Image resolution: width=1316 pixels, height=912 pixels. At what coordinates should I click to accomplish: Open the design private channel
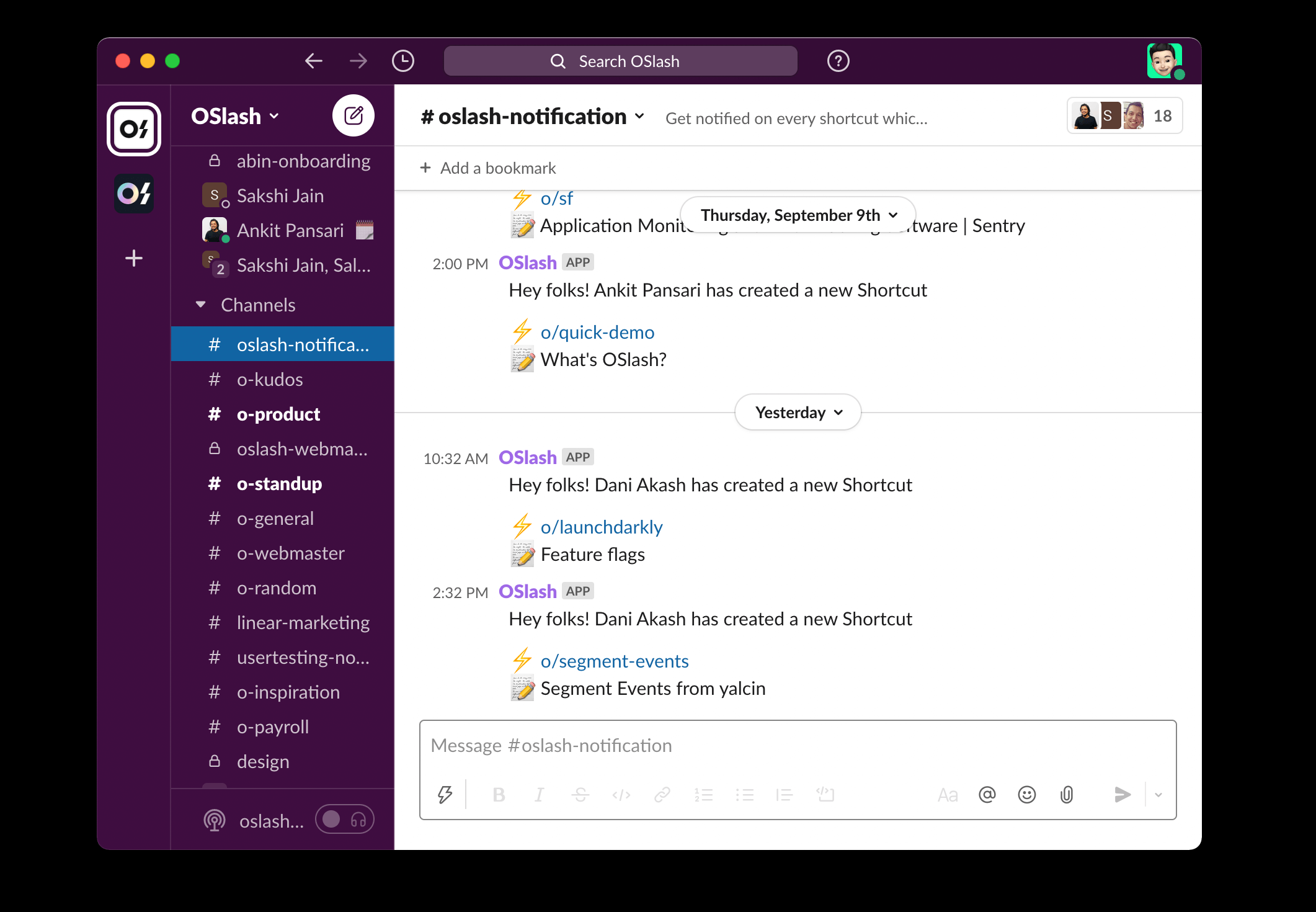(x=283, y=762)
